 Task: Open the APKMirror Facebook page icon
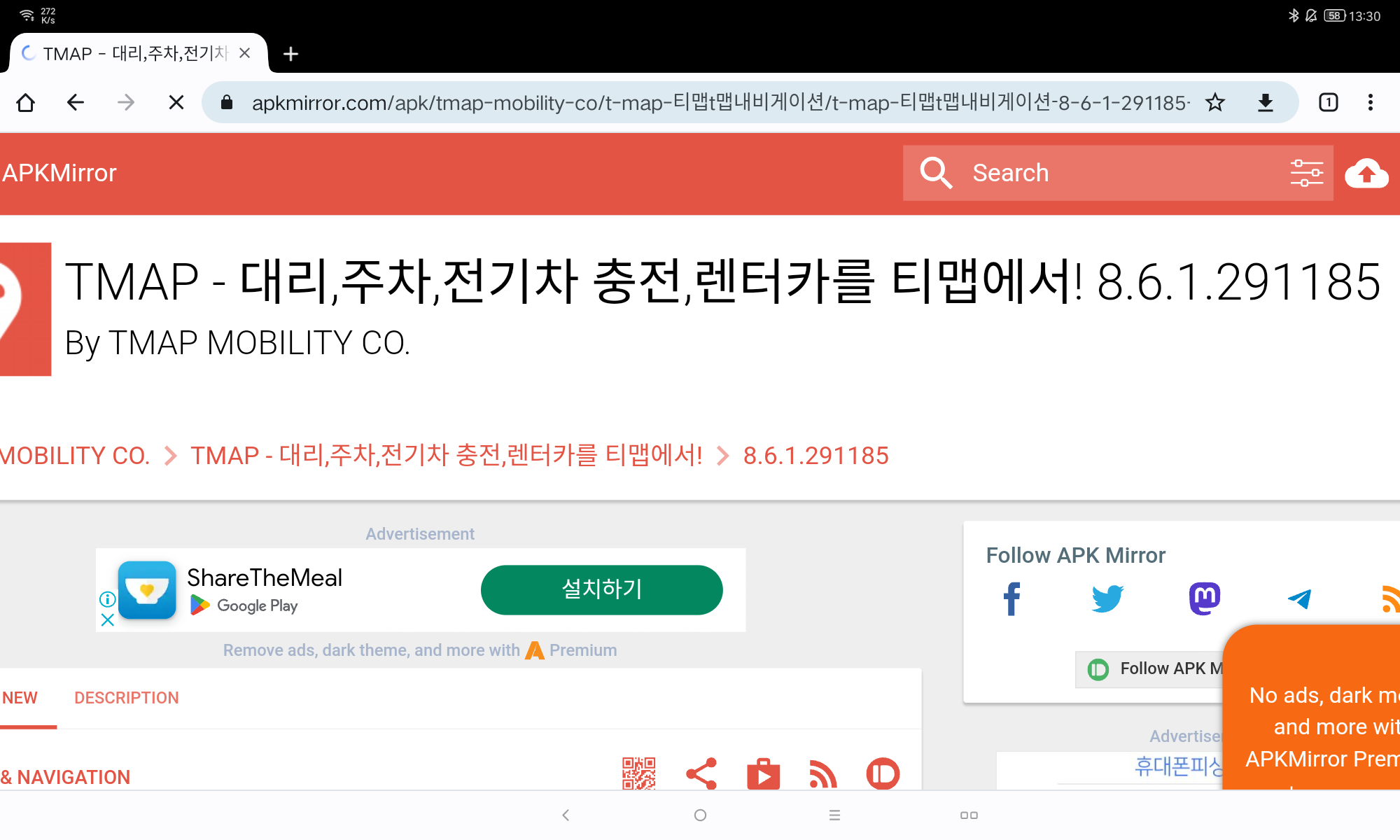click(1011, 598)
